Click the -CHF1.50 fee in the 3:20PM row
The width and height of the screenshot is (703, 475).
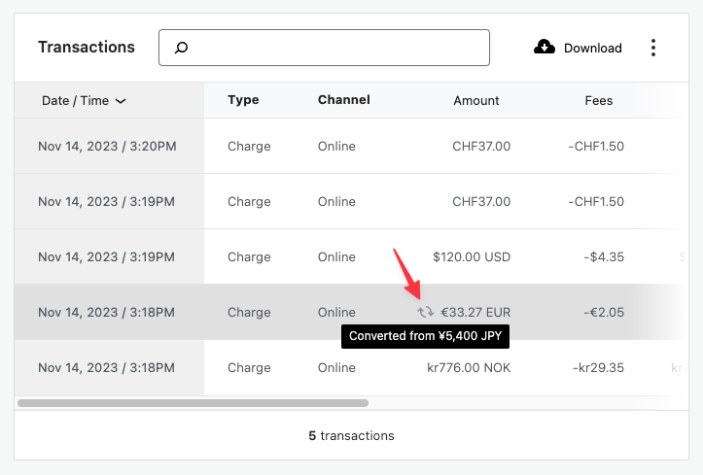click(x=596, y=146)
